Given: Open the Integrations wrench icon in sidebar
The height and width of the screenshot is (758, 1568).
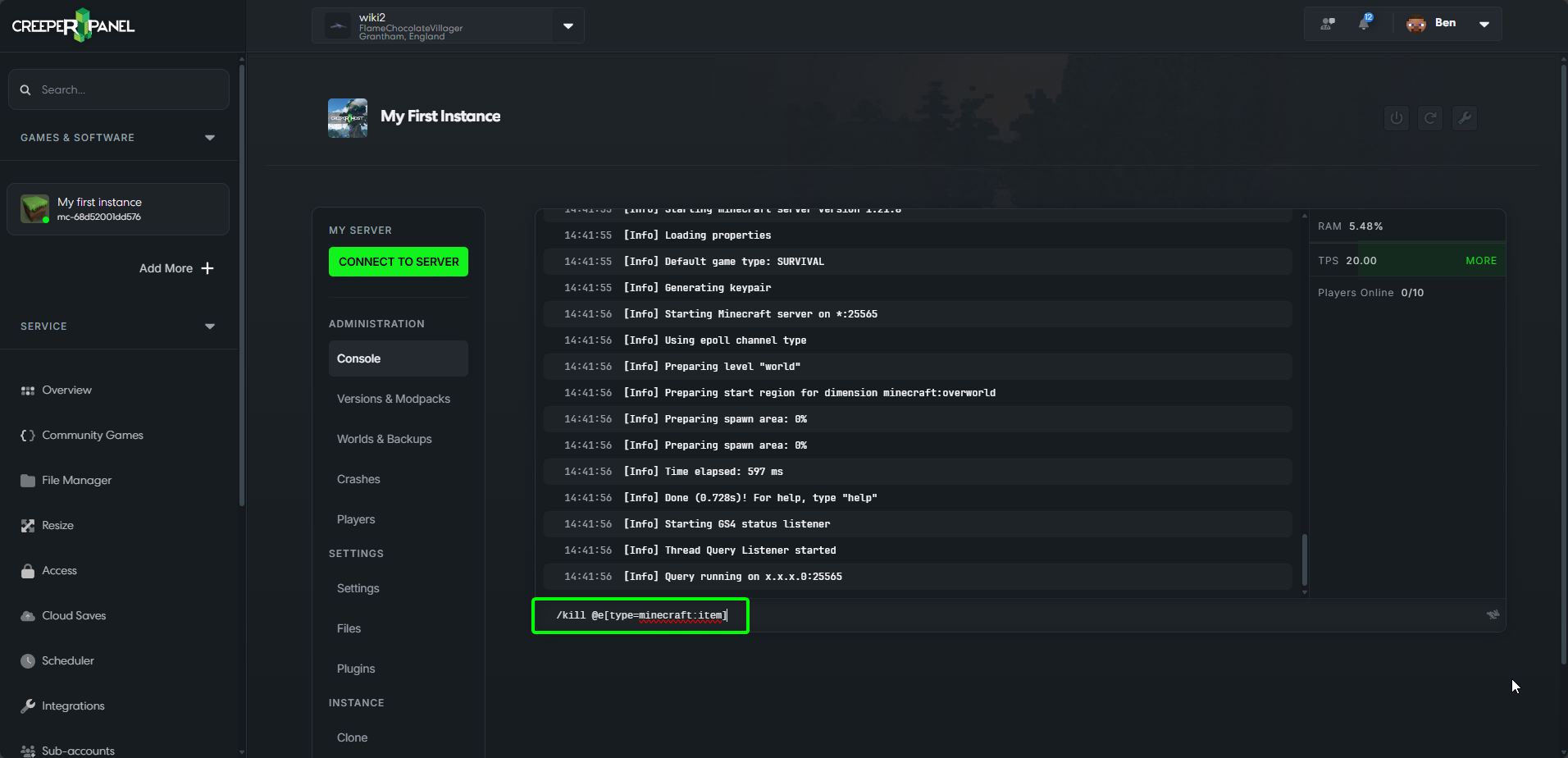Looking at the screenshot, I should click(26, 705).
